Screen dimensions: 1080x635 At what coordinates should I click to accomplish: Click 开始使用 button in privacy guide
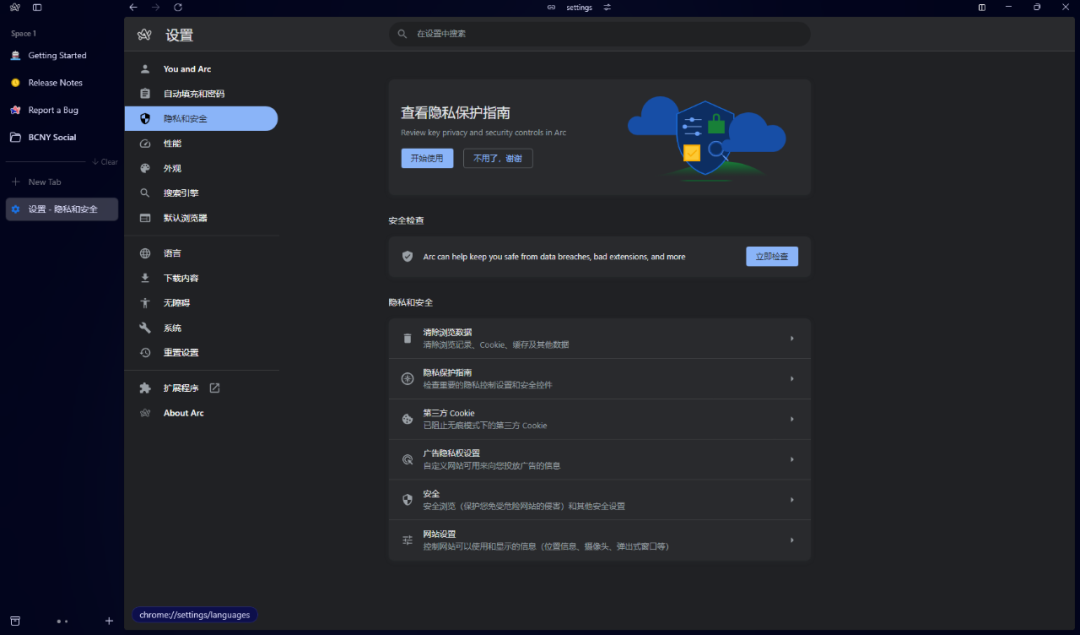[427, 158]
